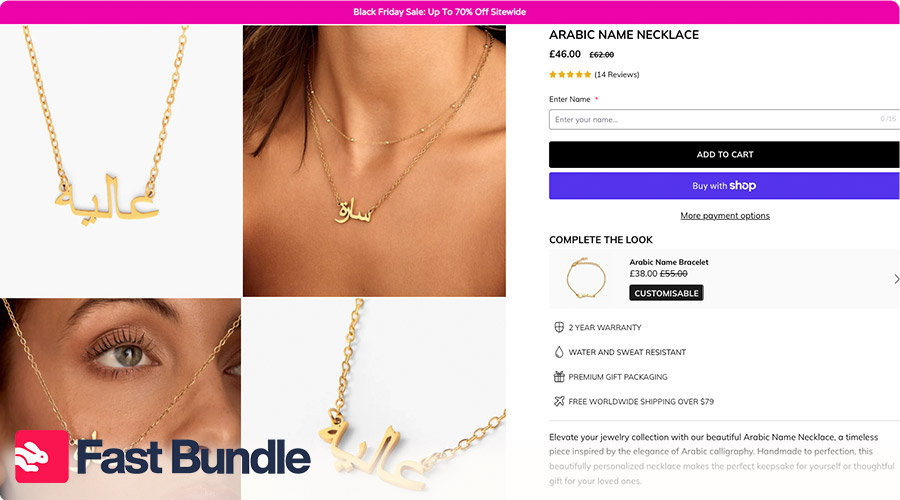Click the 2 year warranty shield icon
The image size is (900, 500).
coord(558,327)
